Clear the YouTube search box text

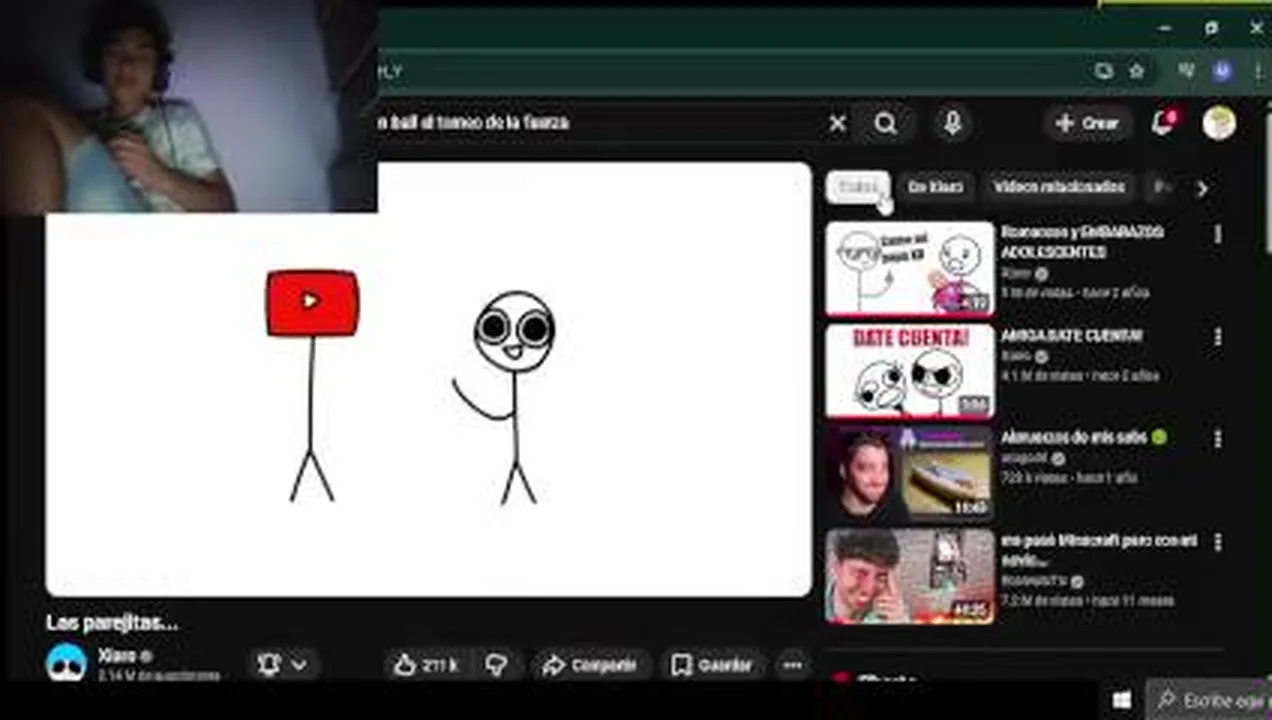point(837,123)
